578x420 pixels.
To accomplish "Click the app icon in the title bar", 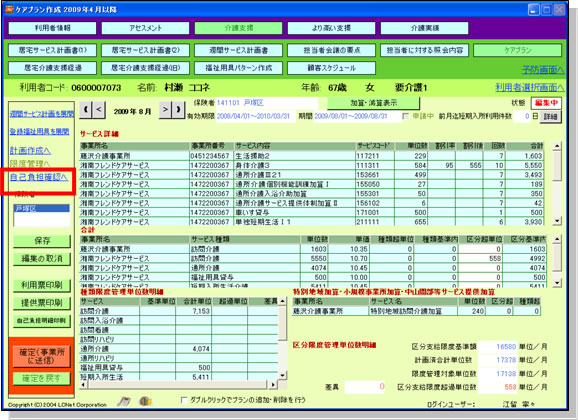I will [x=9, y=9].
